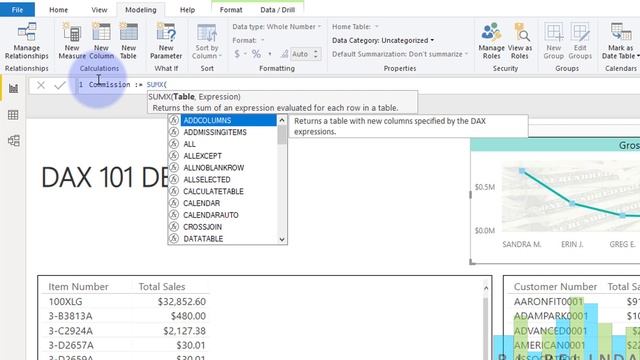Viewport: 640px width, 360px height.
Task: Open the Format tab
Action: [231, 9]
